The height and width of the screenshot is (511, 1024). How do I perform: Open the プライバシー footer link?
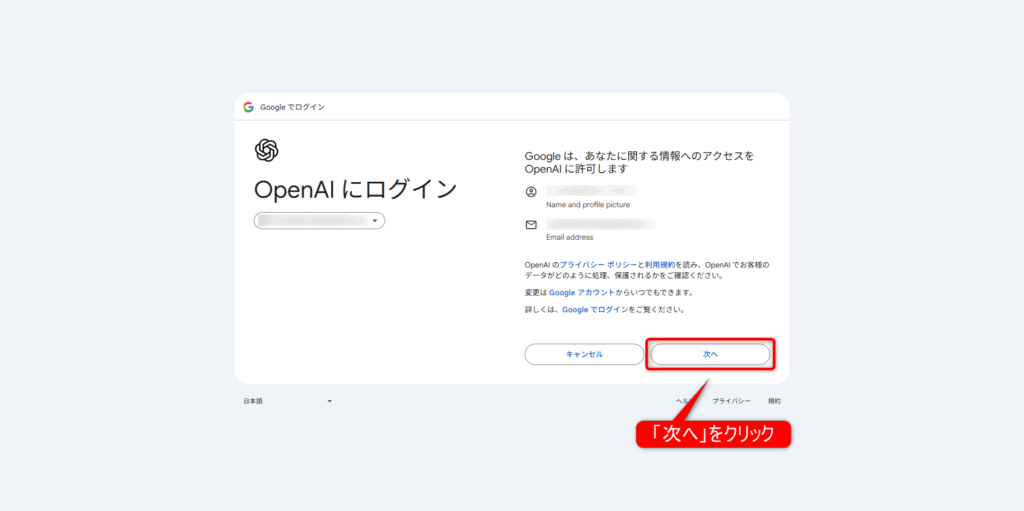click(x=731, y=401)
